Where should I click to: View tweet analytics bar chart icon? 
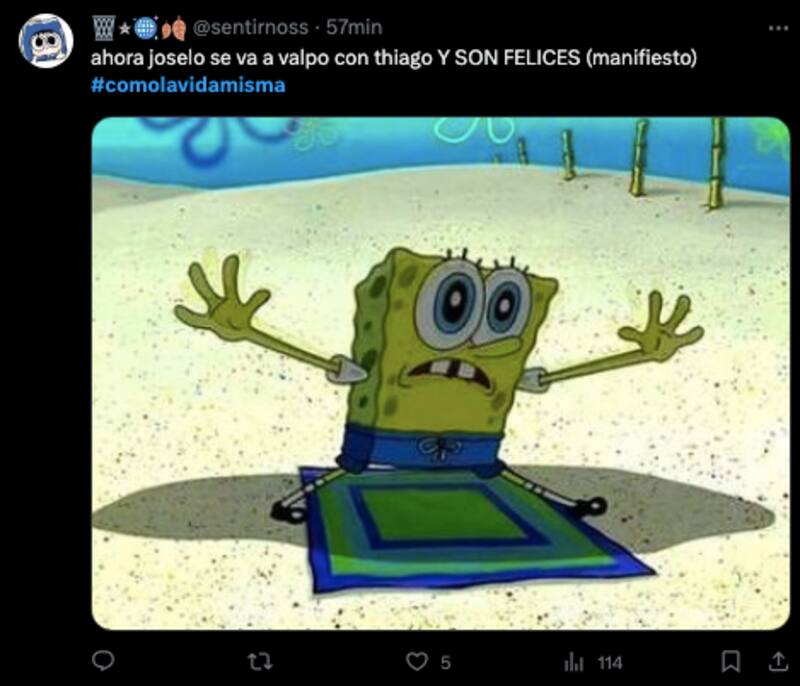[x=574, y=663]
